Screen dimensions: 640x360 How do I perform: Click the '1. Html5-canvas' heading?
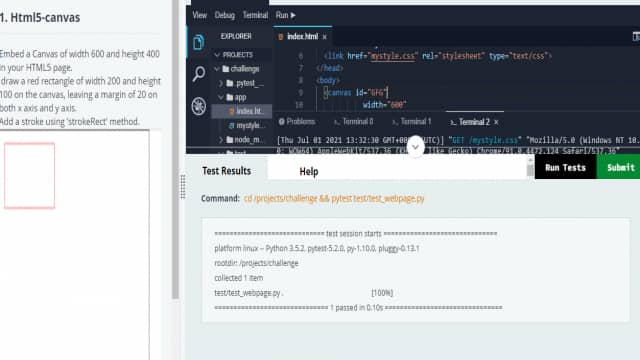(x=40, y=18)
